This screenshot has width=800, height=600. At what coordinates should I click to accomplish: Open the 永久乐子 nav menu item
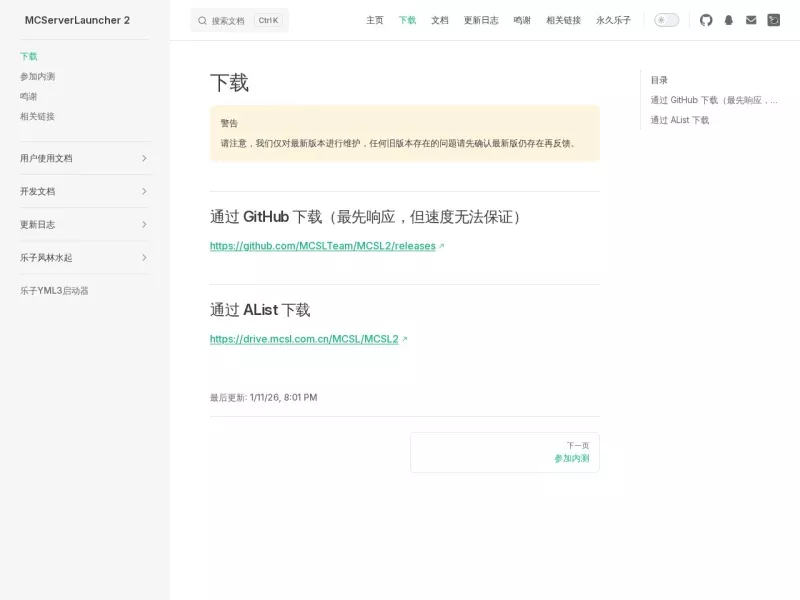[x=613, y=20]
